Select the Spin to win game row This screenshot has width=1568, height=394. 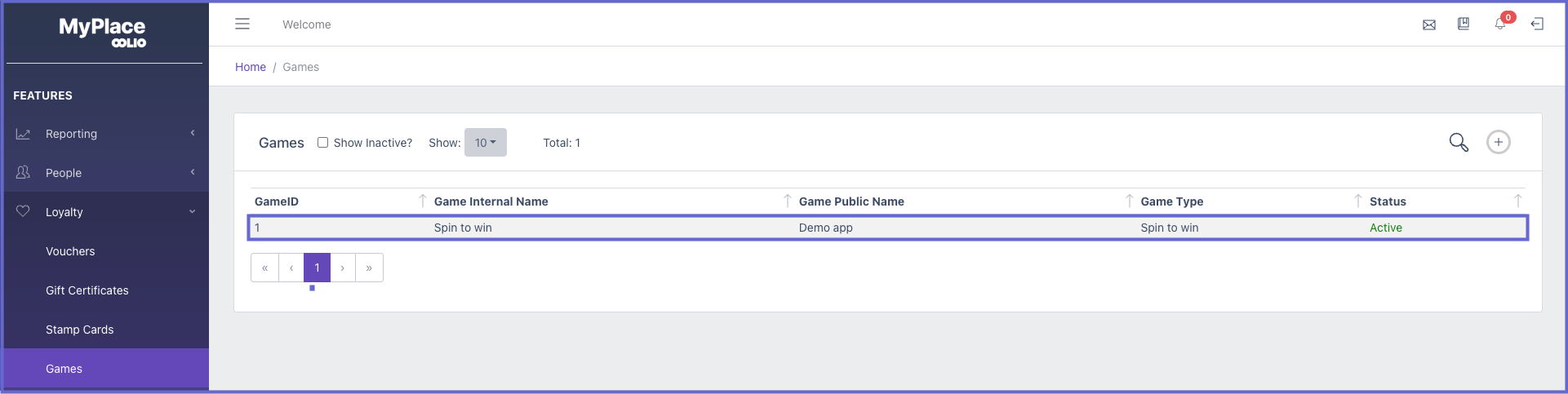point(888,228)
